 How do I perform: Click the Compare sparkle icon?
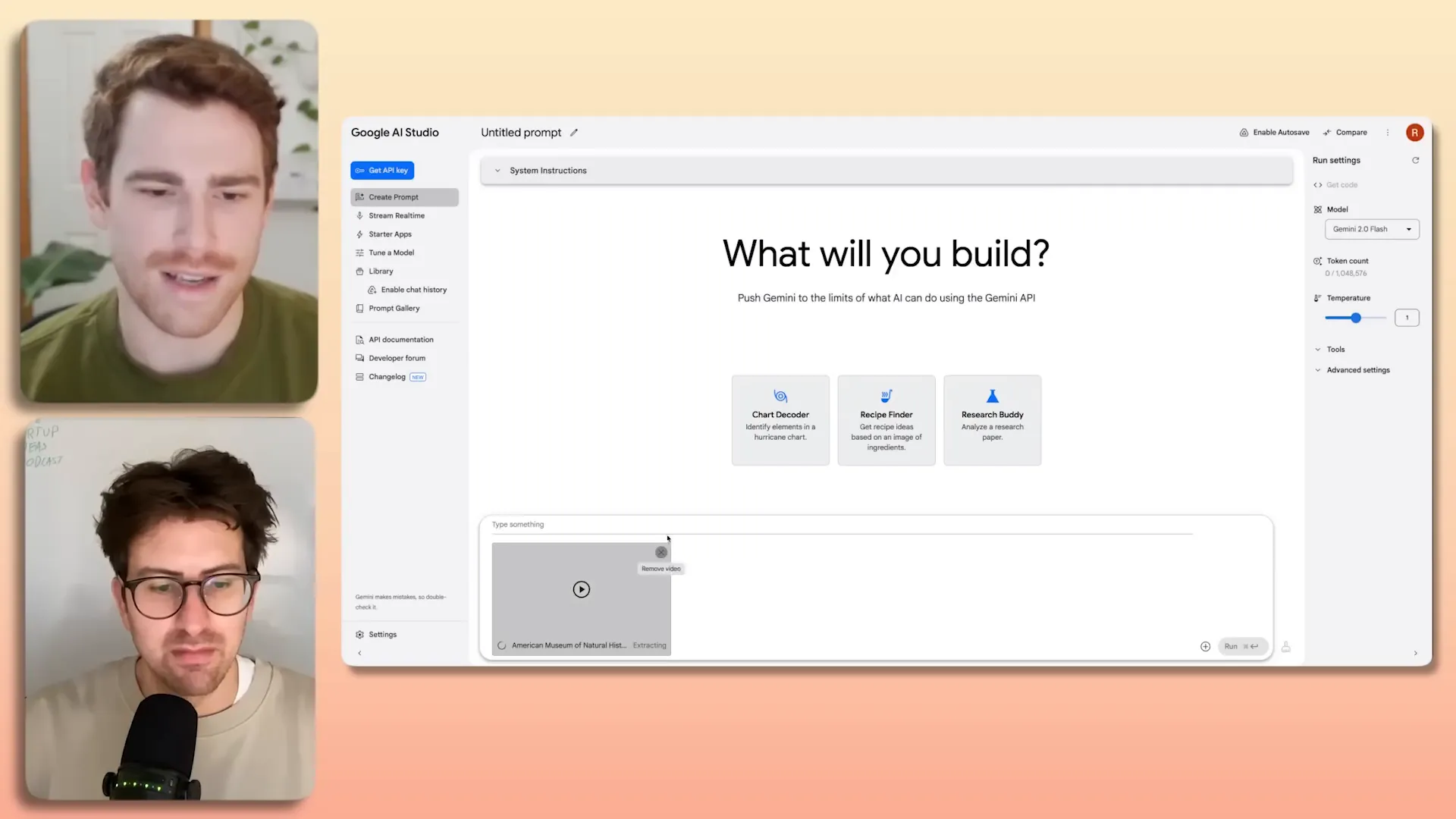(1327, 133)
